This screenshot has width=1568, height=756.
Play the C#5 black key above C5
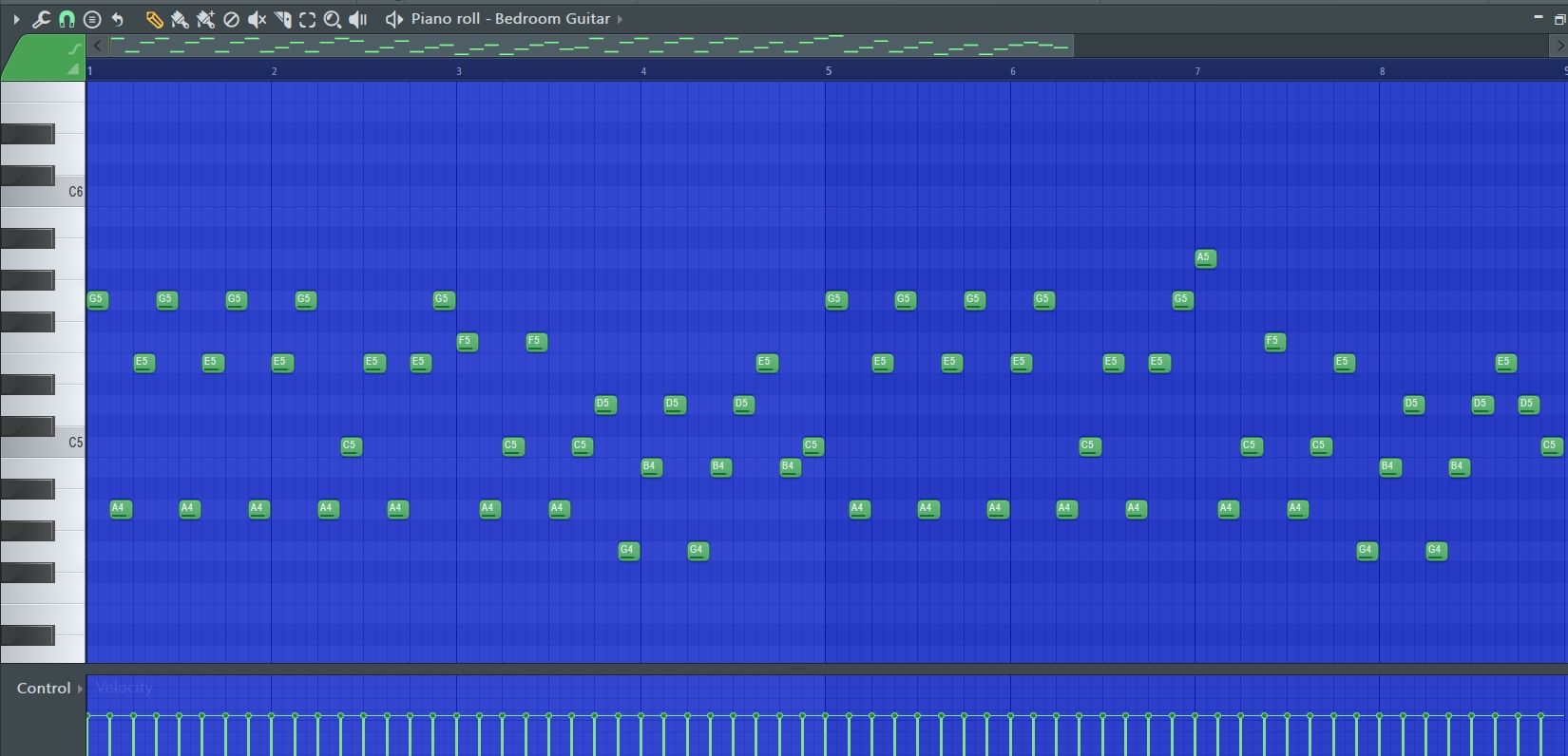point(27,426)
